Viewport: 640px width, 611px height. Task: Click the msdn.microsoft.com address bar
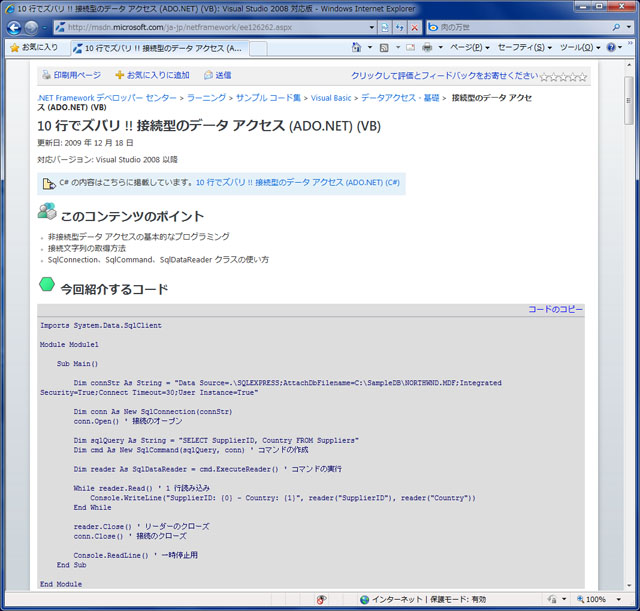pyautogui.click(x=210, y=27)
